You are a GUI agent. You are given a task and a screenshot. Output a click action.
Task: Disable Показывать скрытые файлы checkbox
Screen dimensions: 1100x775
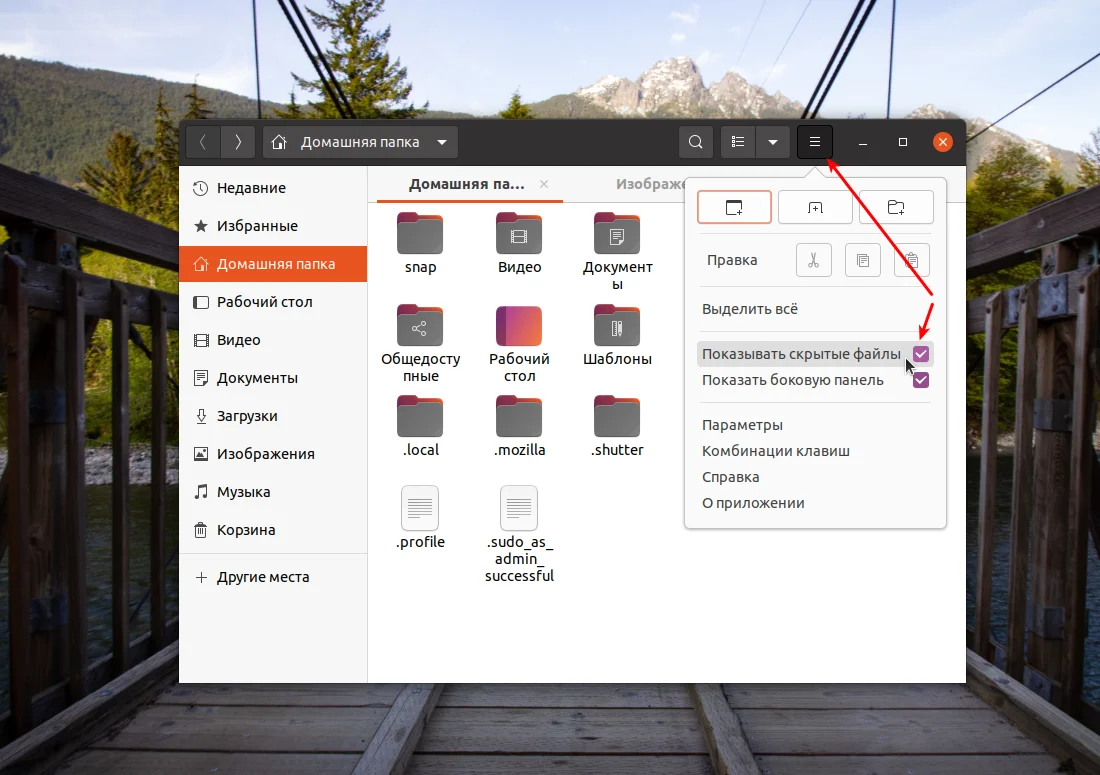coord(920,353)
